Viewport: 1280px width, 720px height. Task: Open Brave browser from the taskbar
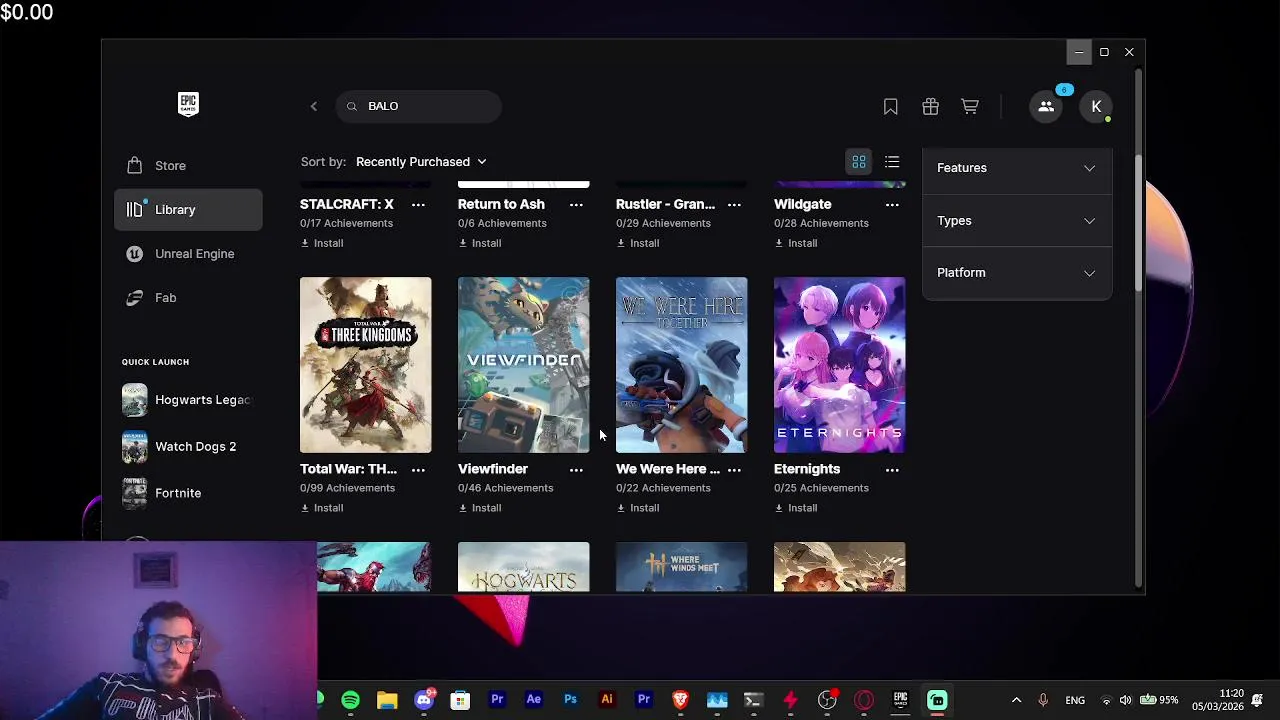point(680,700)
